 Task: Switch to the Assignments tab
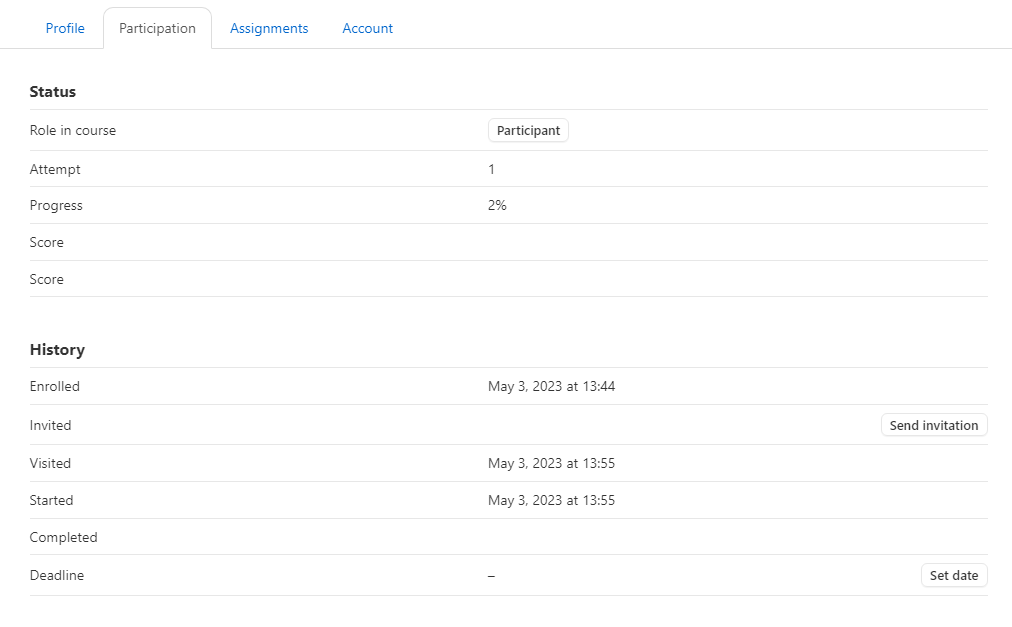269,28
